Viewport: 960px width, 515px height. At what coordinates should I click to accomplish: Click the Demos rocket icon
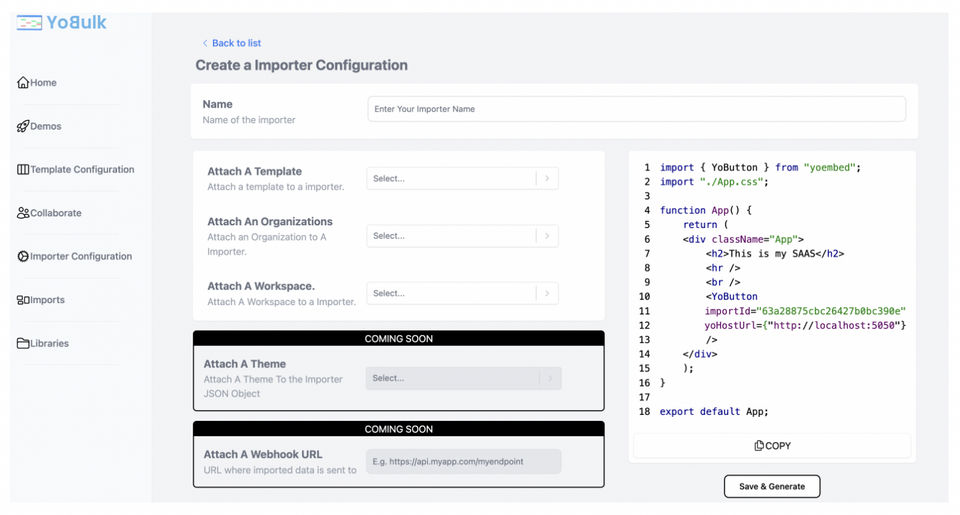click(23, 126)
